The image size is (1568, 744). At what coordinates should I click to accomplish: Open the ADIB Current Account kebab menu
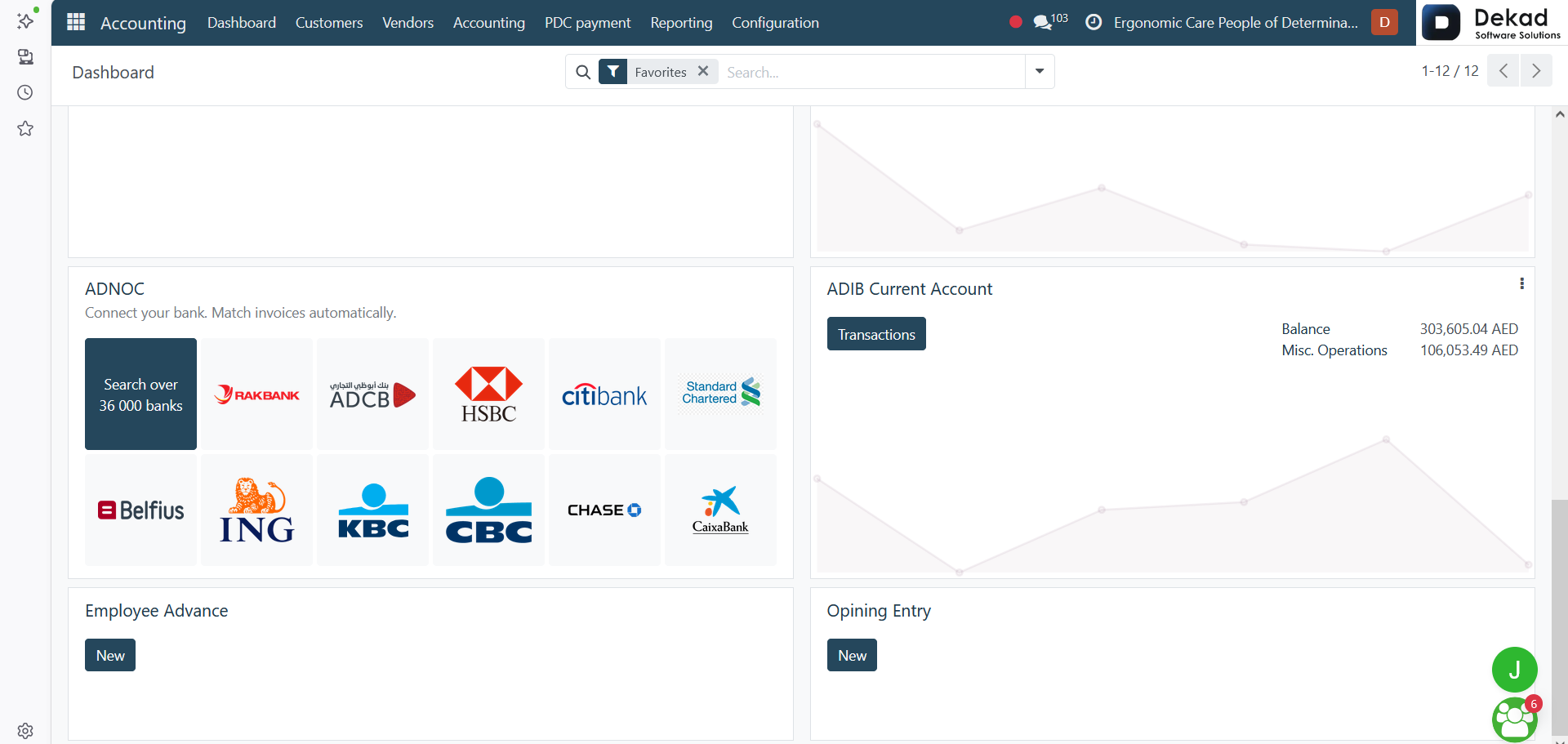(1521, 283)
